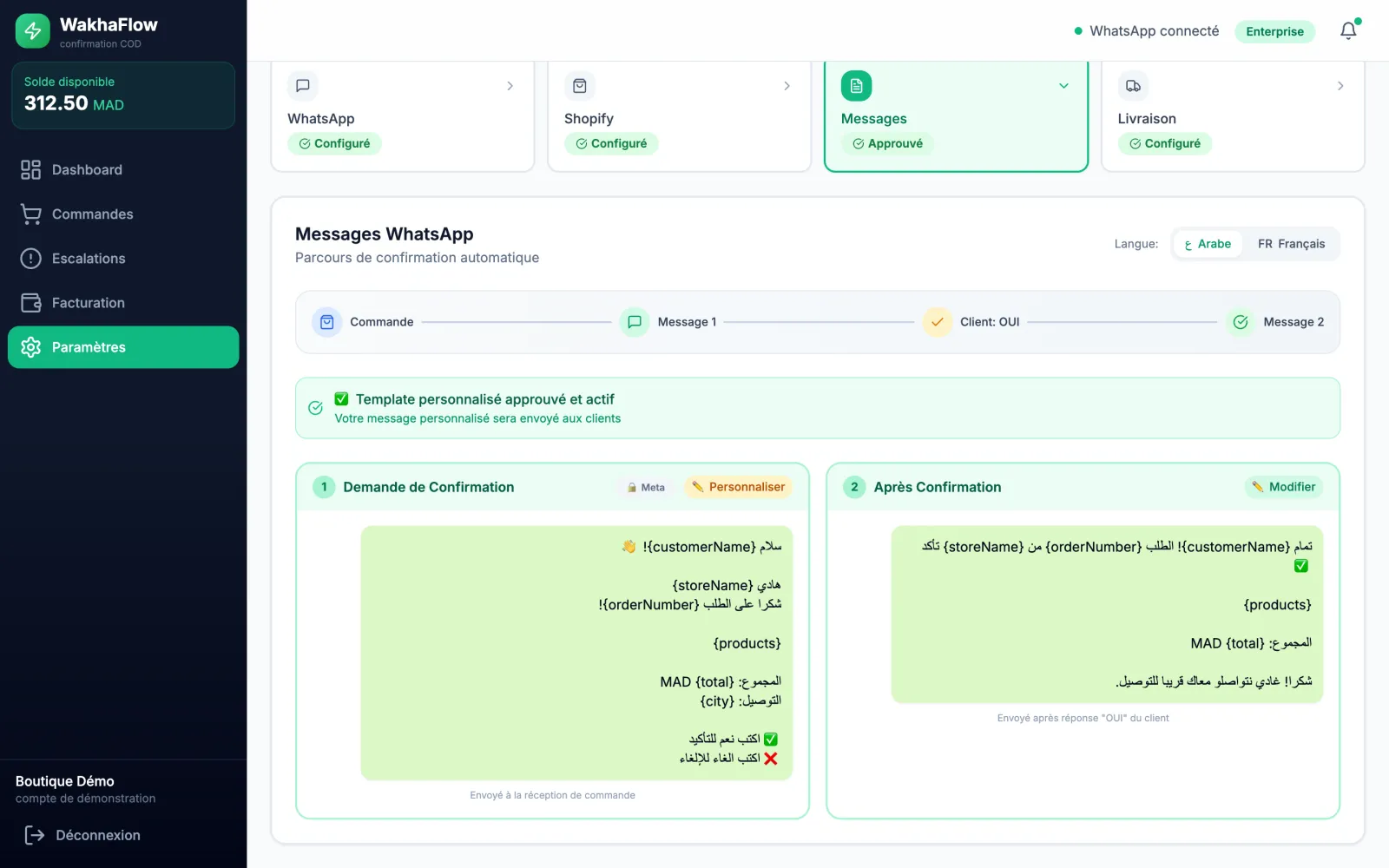The width and height of the screenshot is (1389, 868).
Task: Click the WhatsApp card chat icon
Action: tap(303, 86)
